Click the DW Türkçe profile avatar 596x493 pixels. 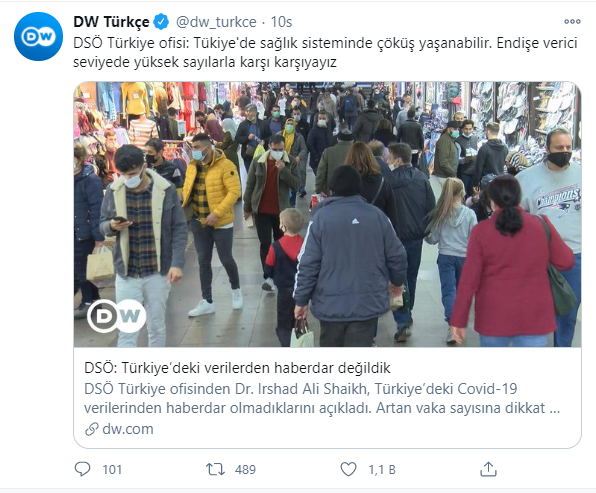point(38,36)
